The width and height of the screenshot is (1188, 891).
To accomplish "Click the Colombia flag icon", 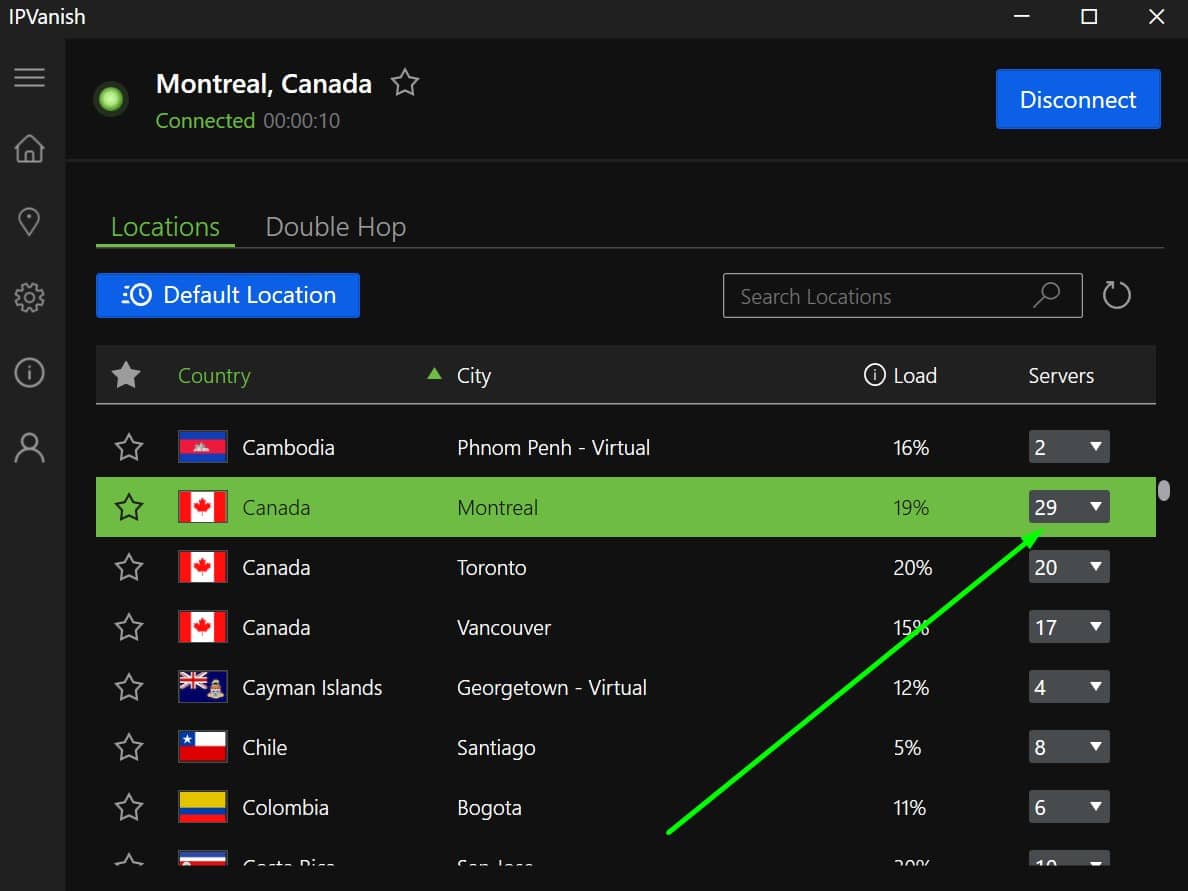I will coord(202,806).
